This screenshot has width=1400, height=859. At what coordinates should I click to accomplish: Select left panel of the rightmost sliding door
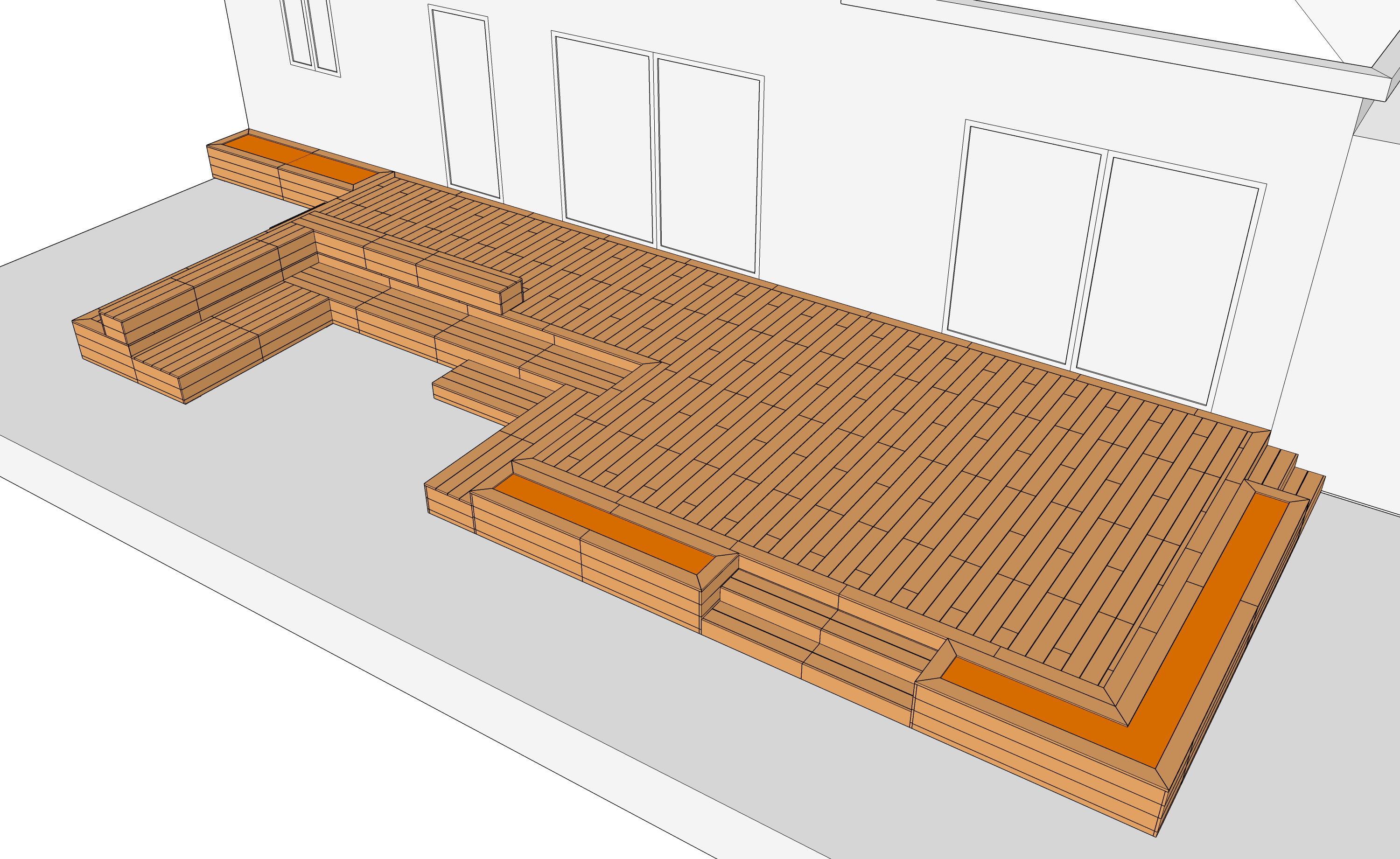tap(1024, 245)
